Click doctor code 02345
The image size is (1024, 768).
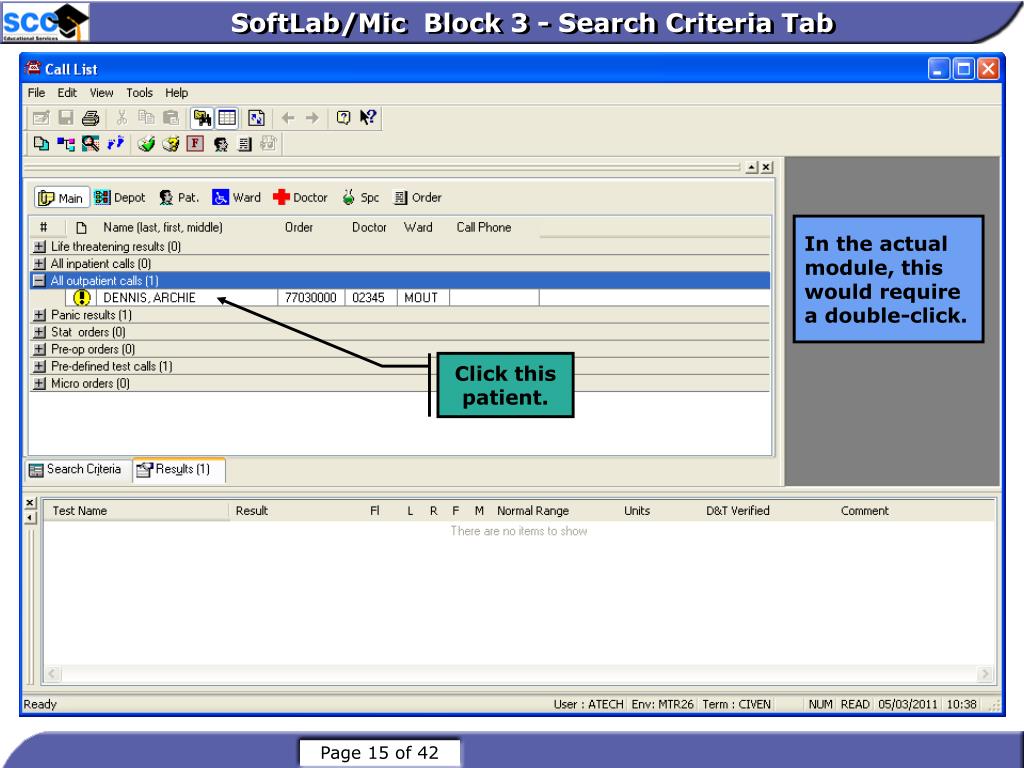coord(368,298)
